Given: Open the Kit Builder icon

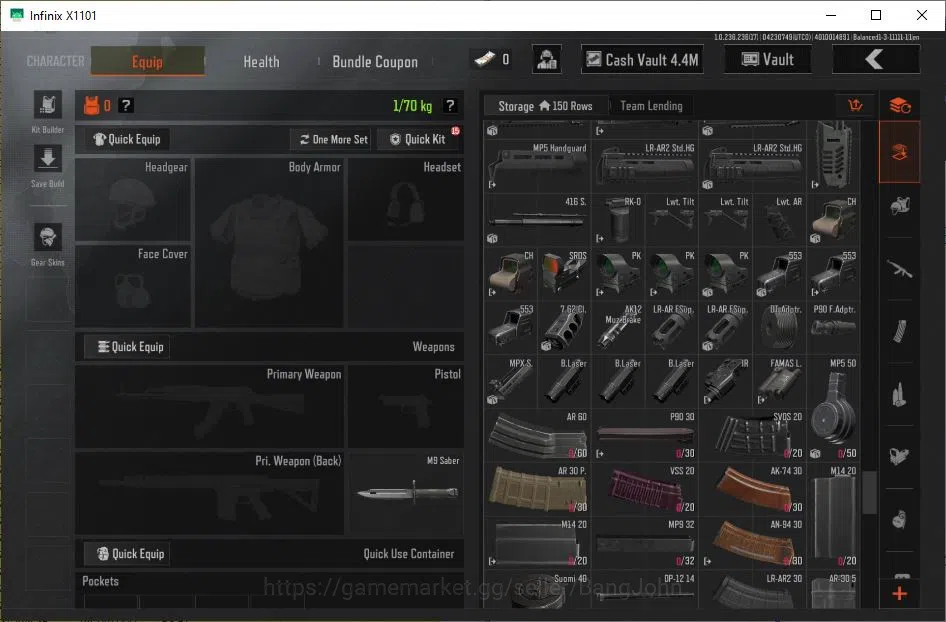Looking at the screenshot, I should [x=48, y=106].
